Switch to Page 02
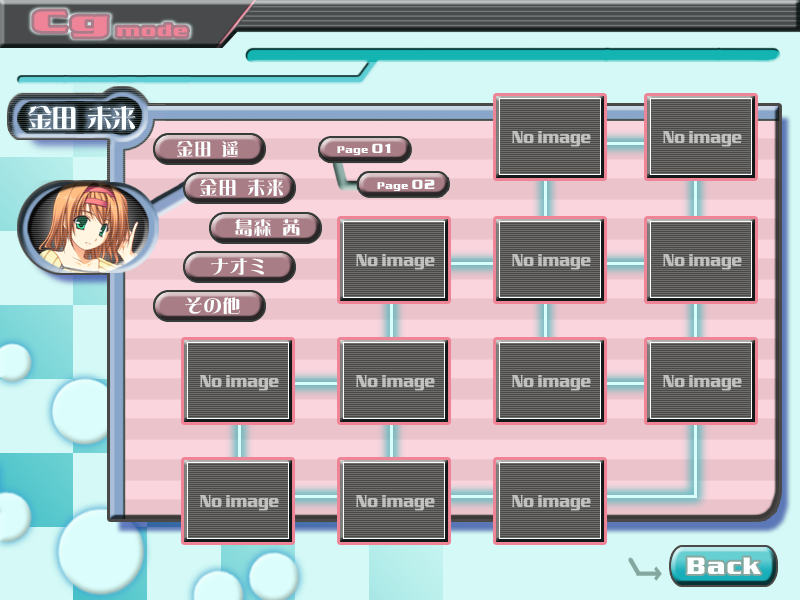 pyautogui.click(x=403, y=185)
